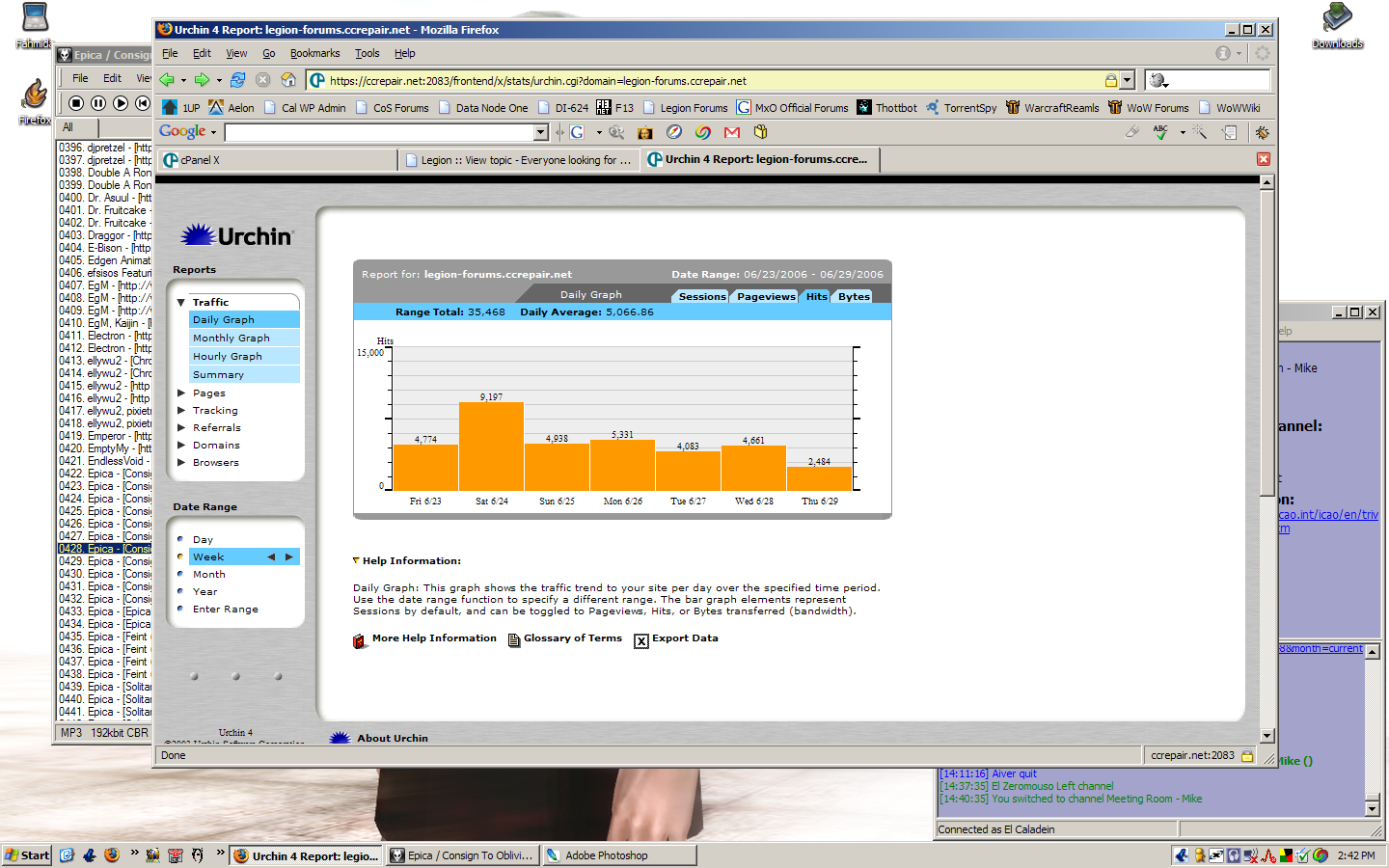This screenshot has height=868, width=1389.
Task: Click the Google search G button
Action: click(x=577, y=132)
